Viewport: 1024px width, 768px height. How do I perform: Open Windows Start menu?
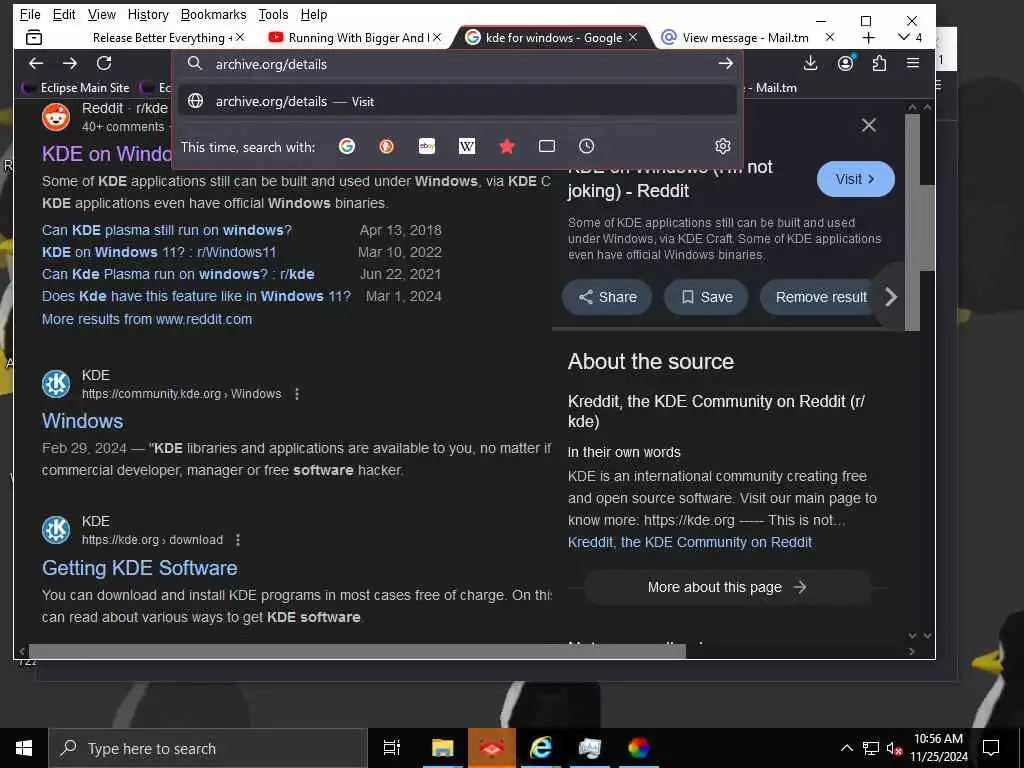point(24,748)
